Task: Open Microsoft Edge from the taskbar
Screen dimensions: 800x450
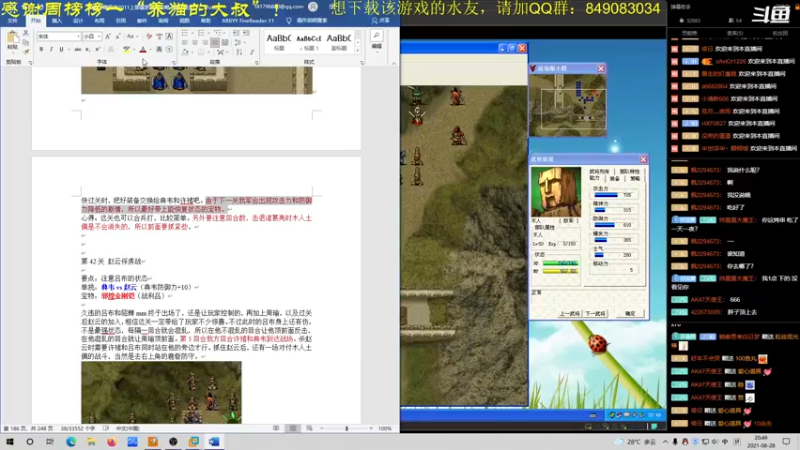Action: tap(71, 442)
